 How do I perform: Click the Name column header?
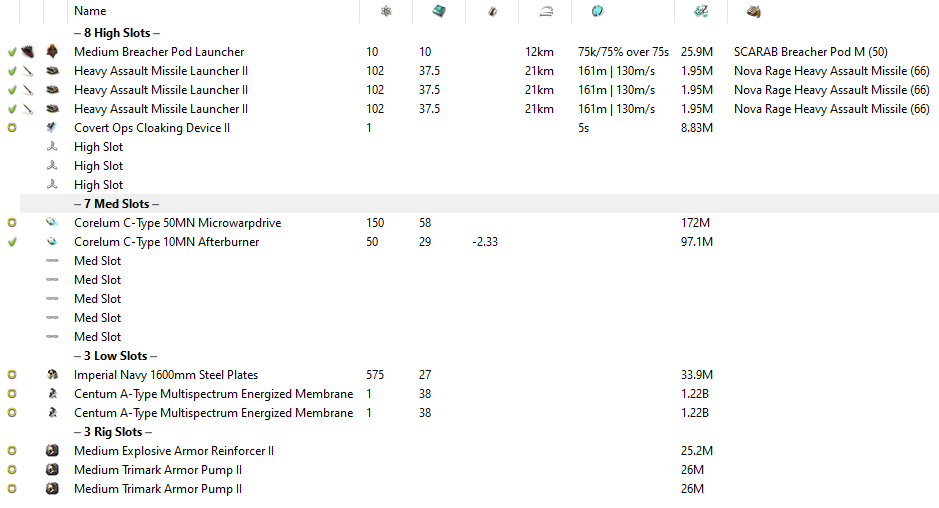(x=90, y=11)
